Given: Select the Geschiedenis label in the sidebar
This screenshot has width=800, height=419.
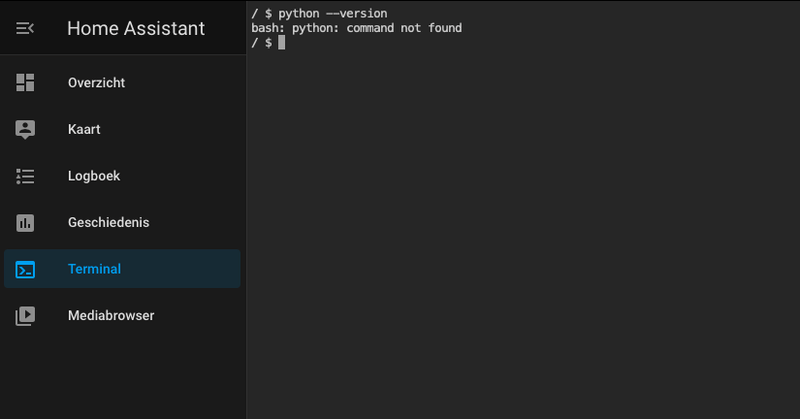Looking at the screenshot, I should (108, 222).
